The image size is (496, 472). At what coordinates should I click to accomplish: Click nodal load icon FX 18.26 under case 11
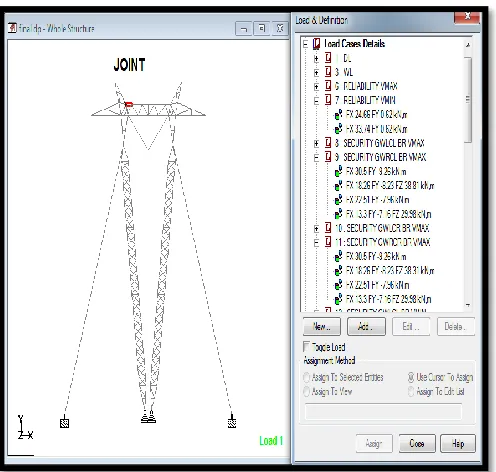coord(338,270)
